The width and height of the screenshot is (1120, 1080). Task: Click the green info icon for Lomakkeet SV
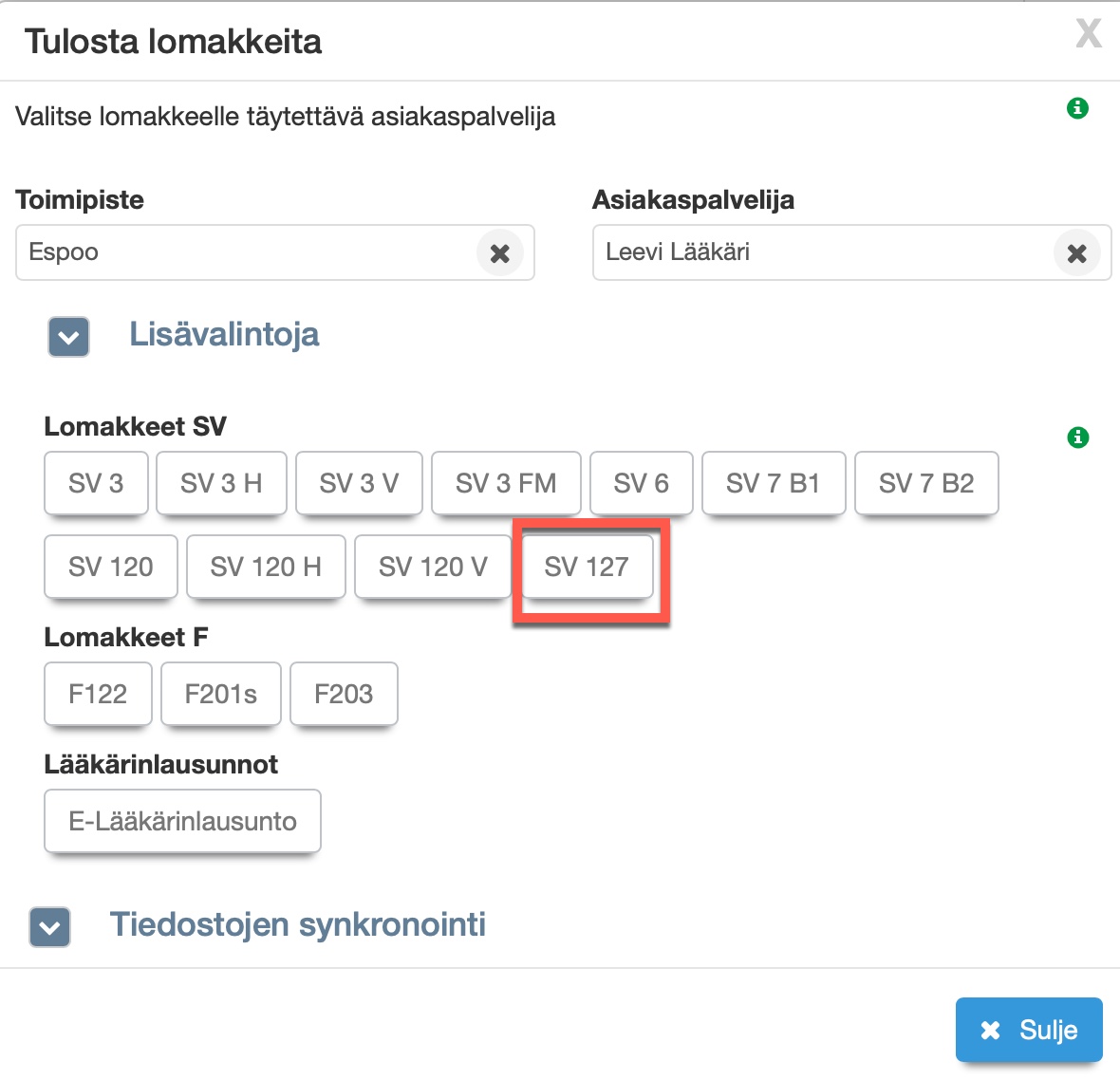pyautogui.click(x=1077, y=438)
